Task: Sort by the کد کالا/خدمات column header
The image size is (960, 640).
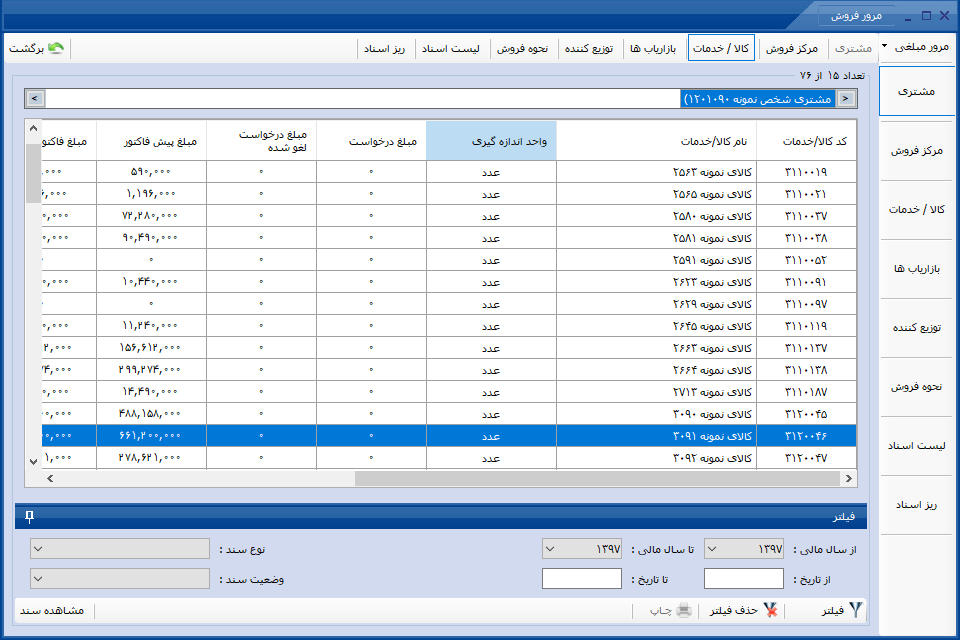Action: (806, 141)
